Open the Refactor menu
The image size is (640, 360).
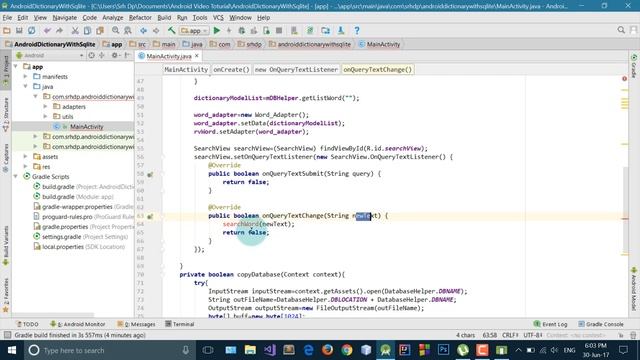(x=140, y=18)
